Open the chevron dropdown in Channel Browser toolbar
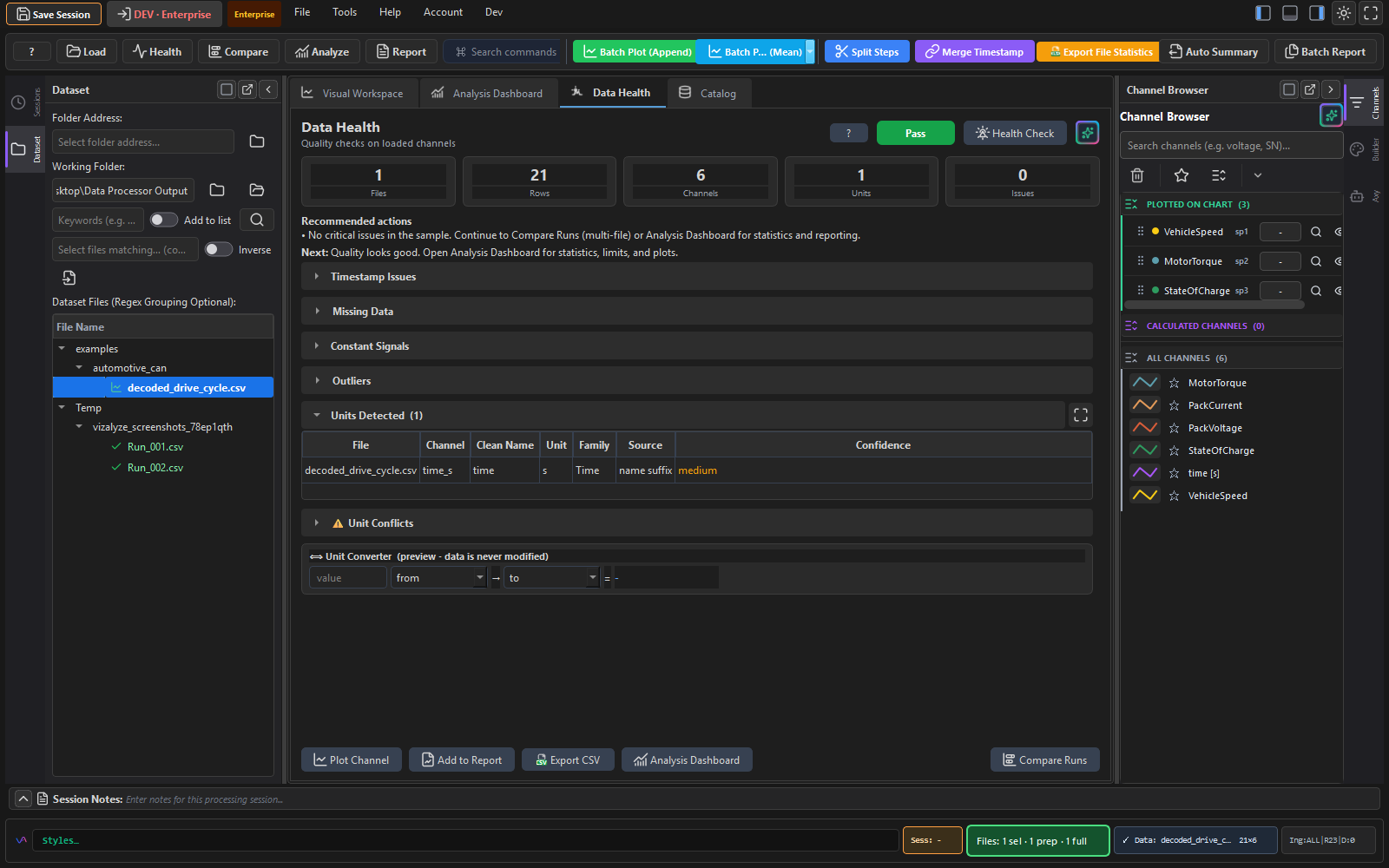 [x=1257, y=175]
